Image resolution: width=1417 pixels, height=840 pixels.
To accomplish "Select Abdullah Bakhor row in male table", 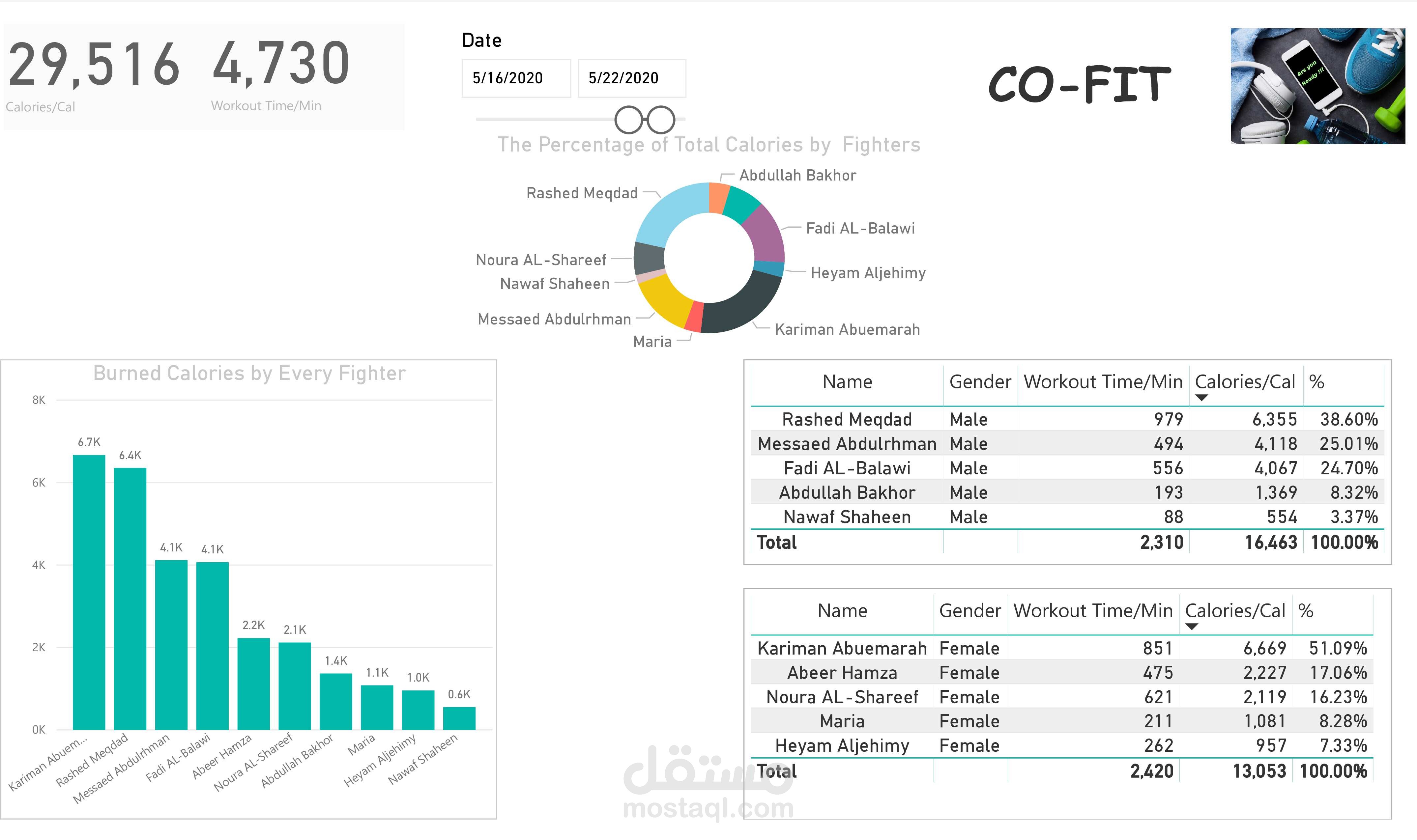I will click(x=1067, y=492).
